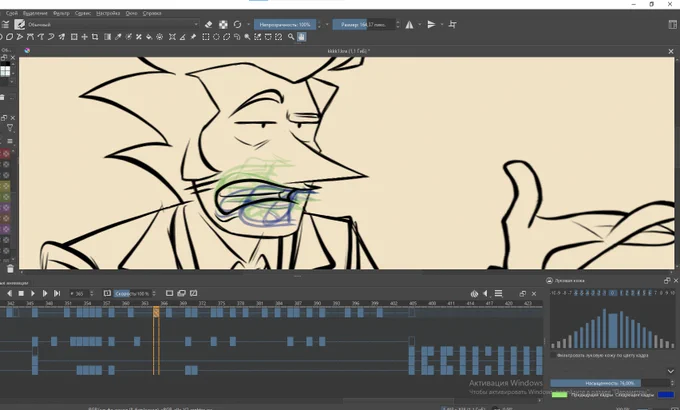Select the Bezier curve tool

[x=30, y=37]
